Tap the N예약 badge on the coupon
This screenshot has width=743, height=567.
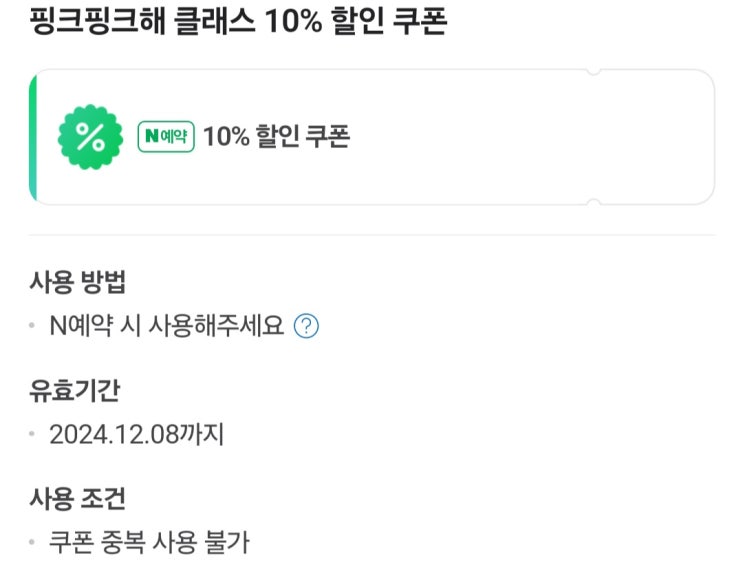point(166,137)
